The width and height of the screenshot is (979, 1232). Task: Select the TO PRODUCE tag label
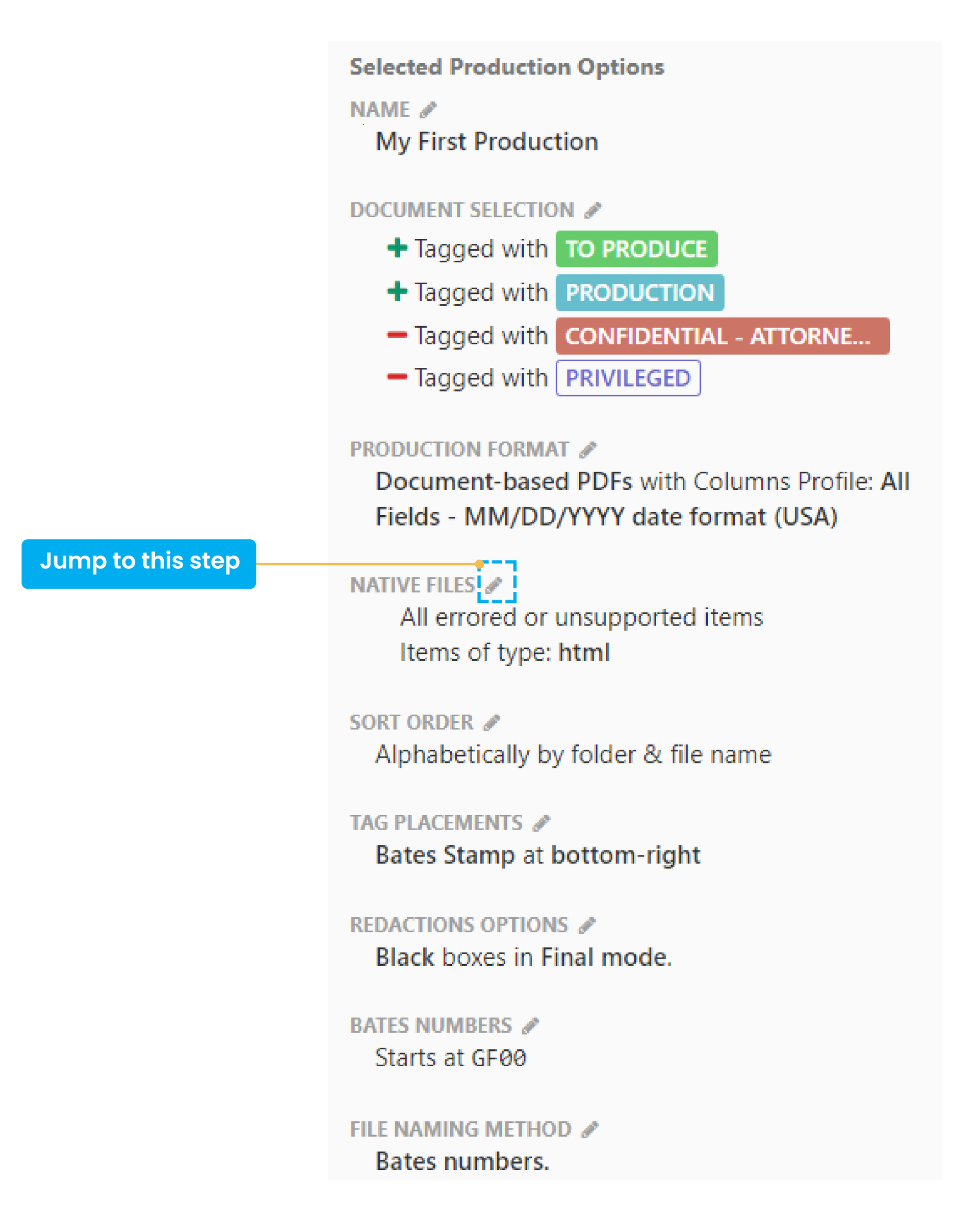coord(636,248)
